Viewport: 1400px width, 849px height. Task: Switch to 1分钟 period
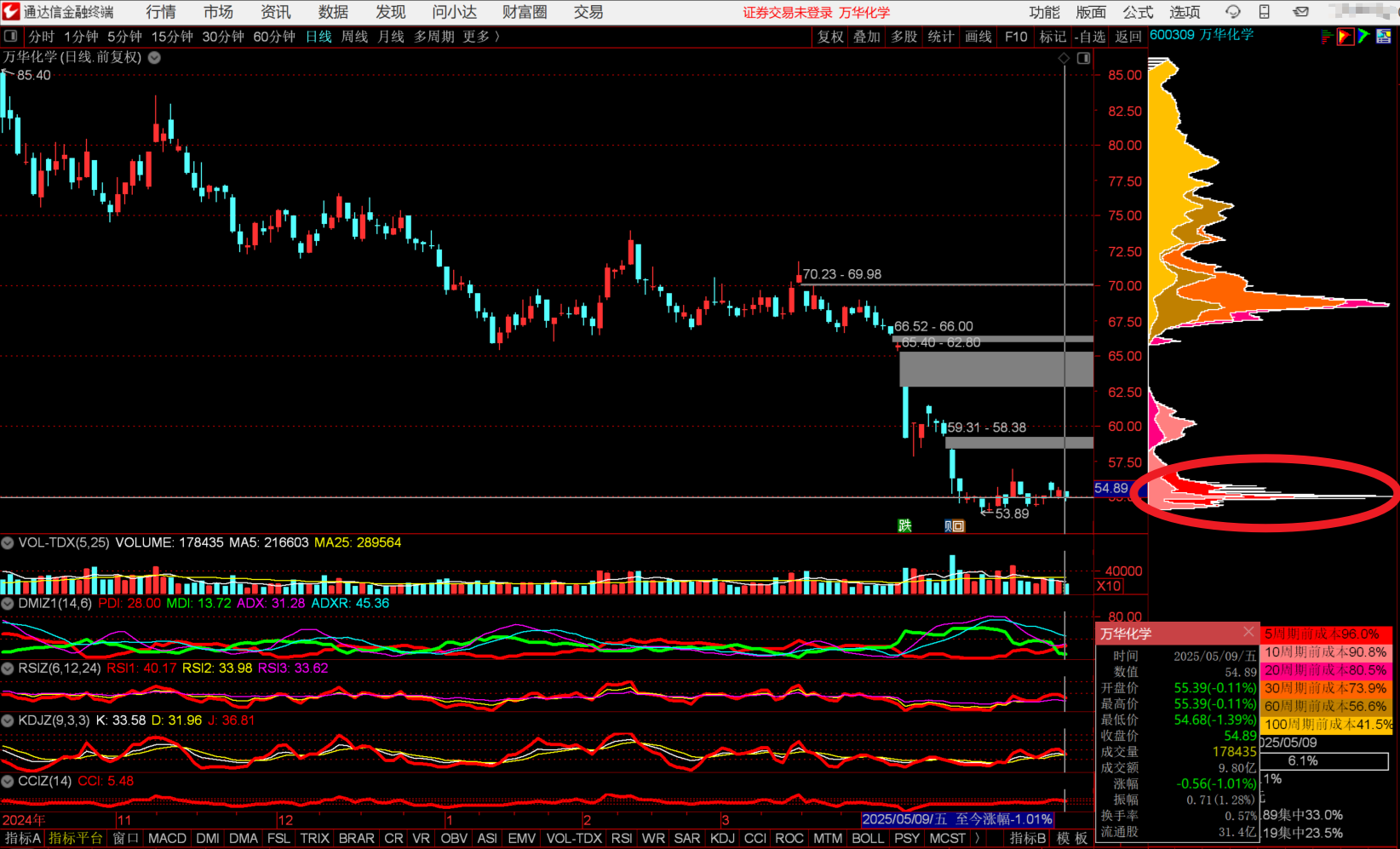(81, 37)
